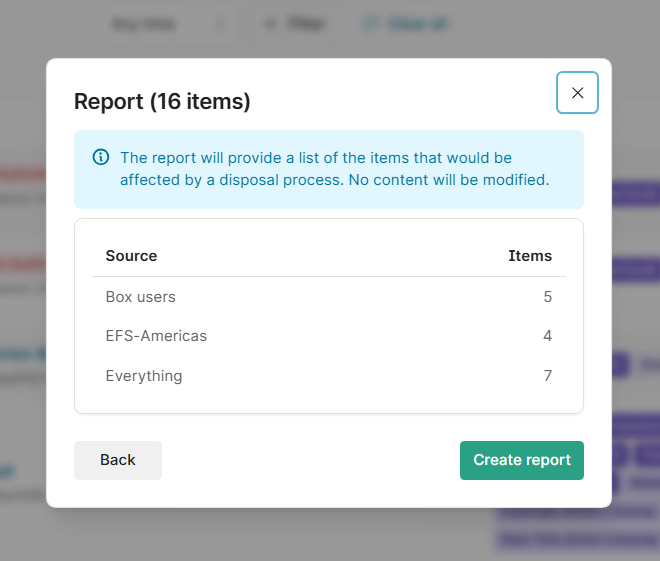660x561 pixels.
Task: Click the blurred purple tag right of the dialog
Action: click(x=636, y=193)
